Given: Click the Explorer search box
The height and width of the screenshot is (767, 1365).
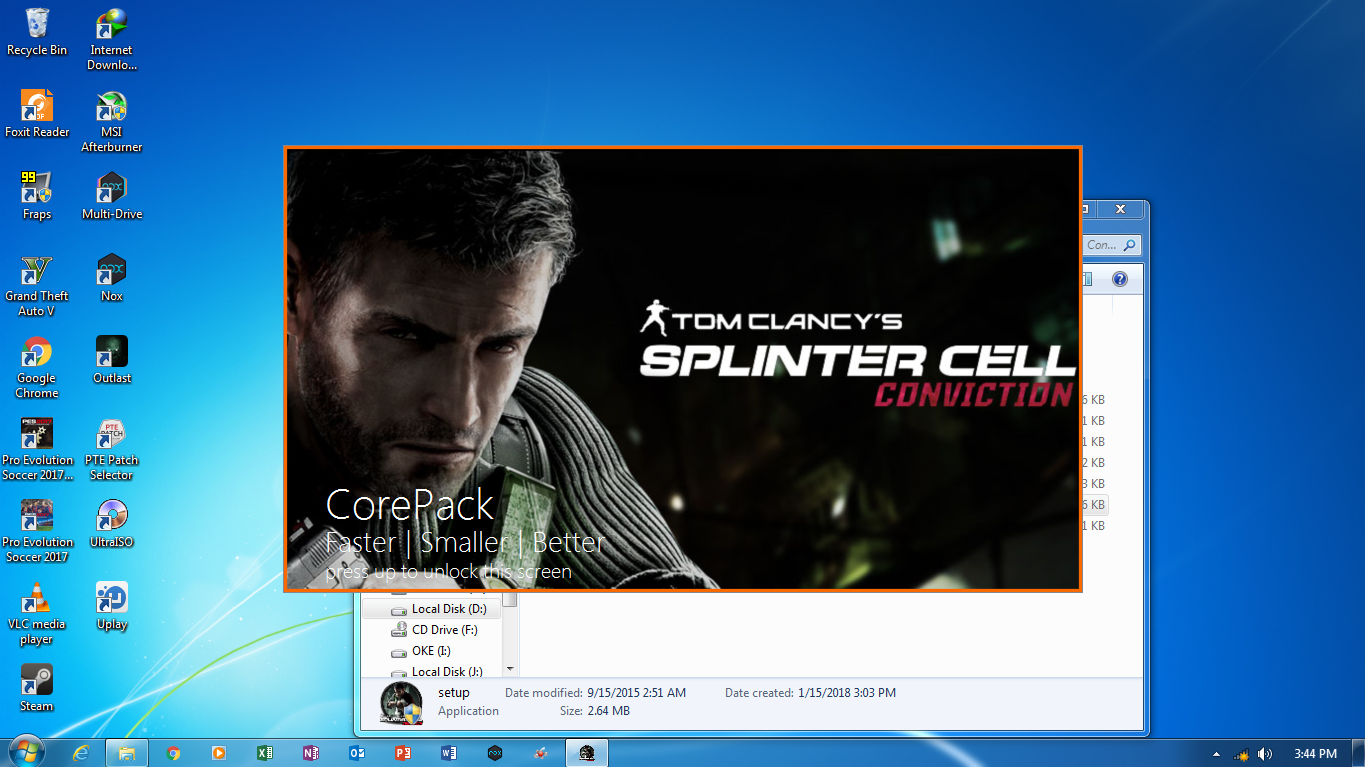Looking at the screenshot, I should [x=1112, y=245].
